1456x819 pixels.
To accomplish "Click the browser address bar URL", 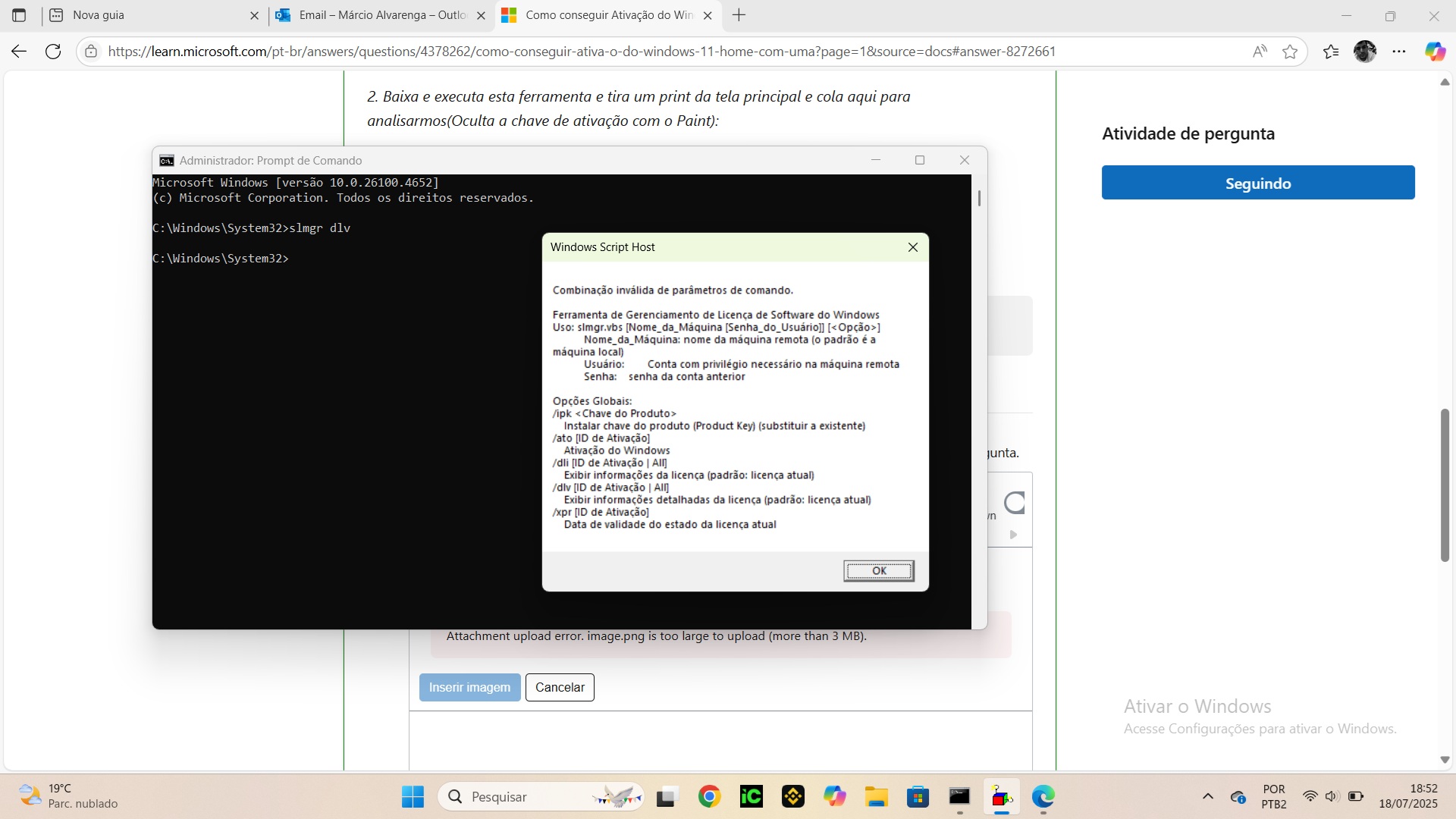I will point(582,52).
